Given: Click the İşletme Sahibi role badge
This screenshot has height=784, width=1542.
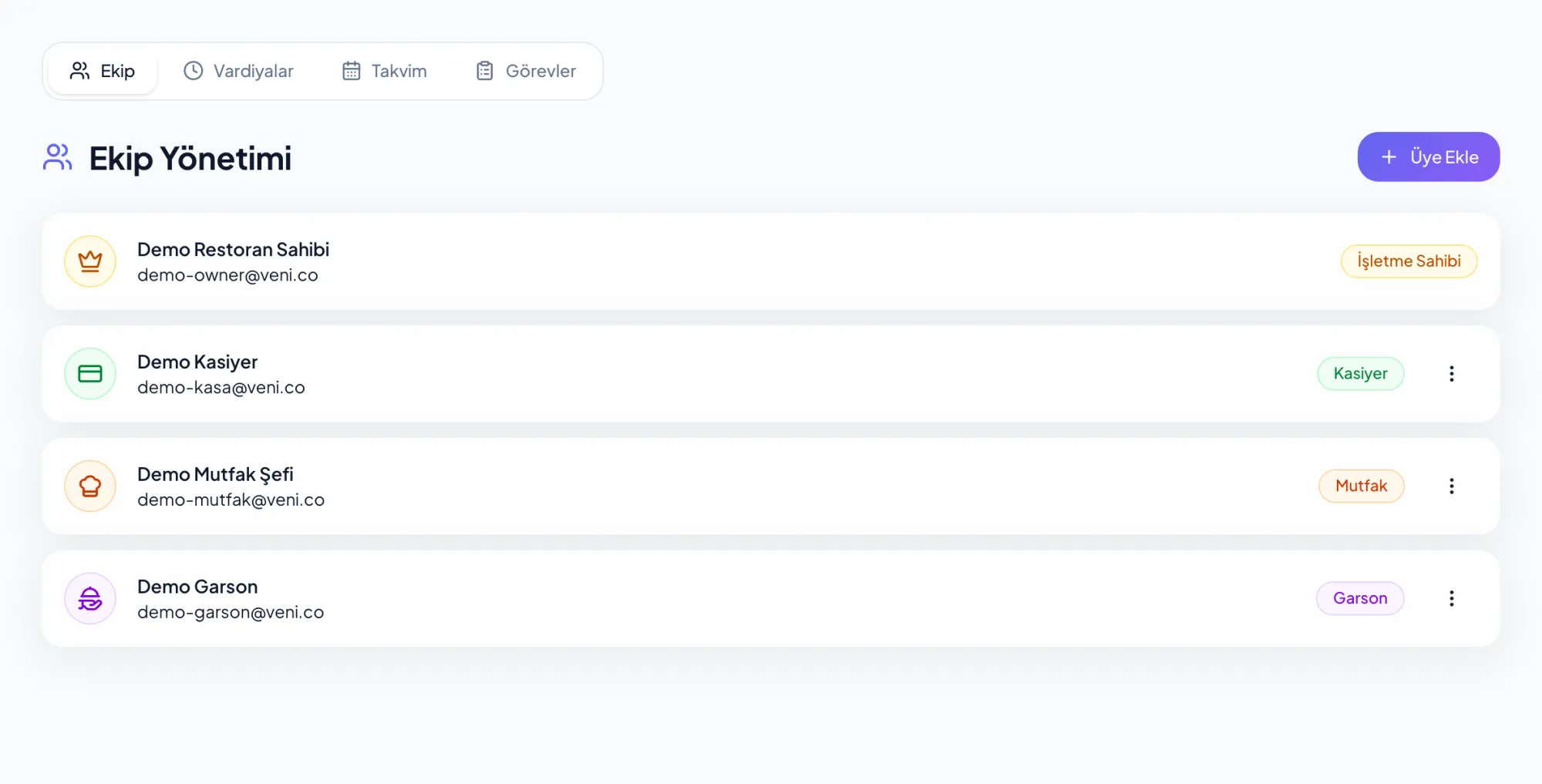Looking at the screenshot, I should tap(1409, 261).
